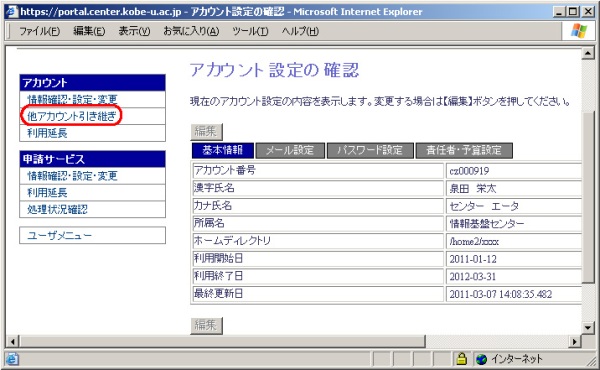The height and width of the screenshot is (370, 600).
Task: Click the 編集 button above the tabs
Action: 206,132
